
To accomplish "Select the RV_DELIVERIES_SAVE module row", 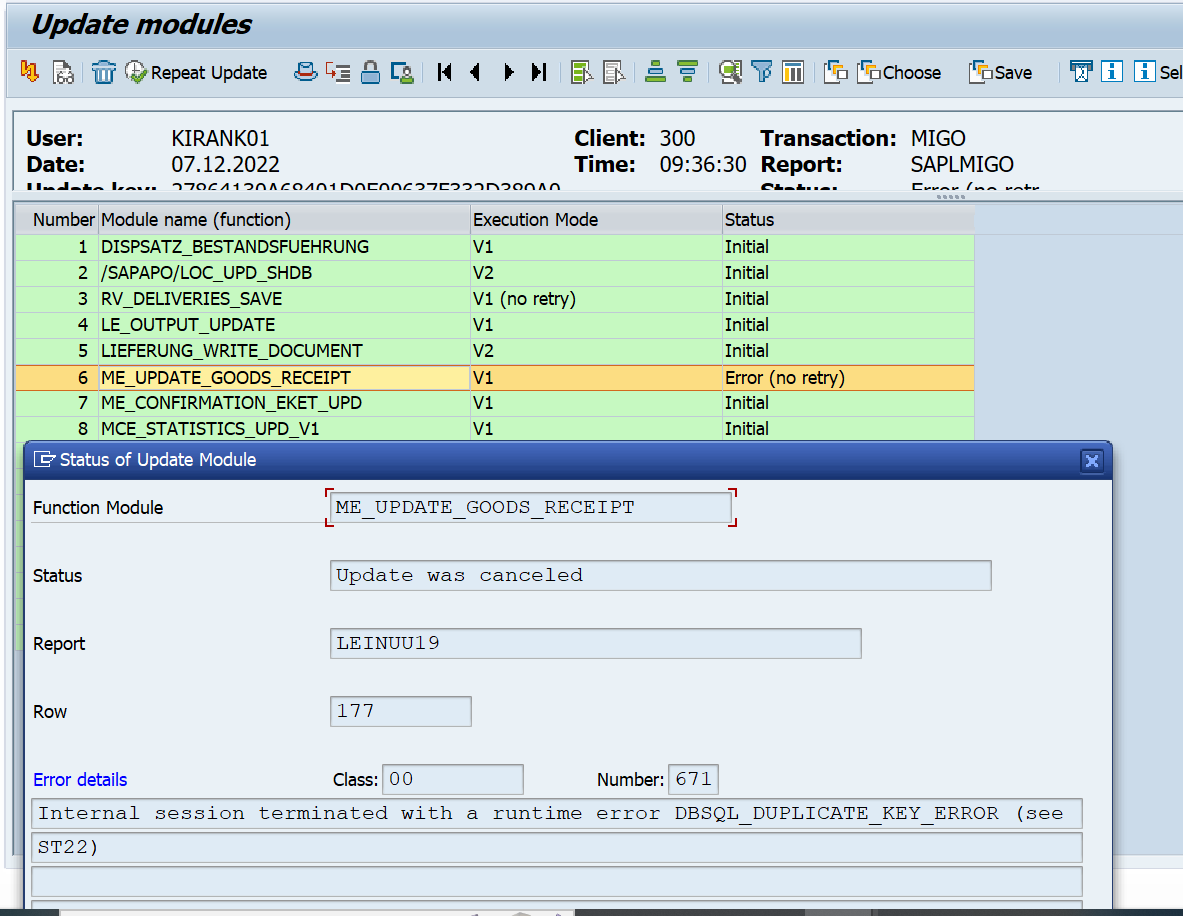I will (x=192, y=299).
